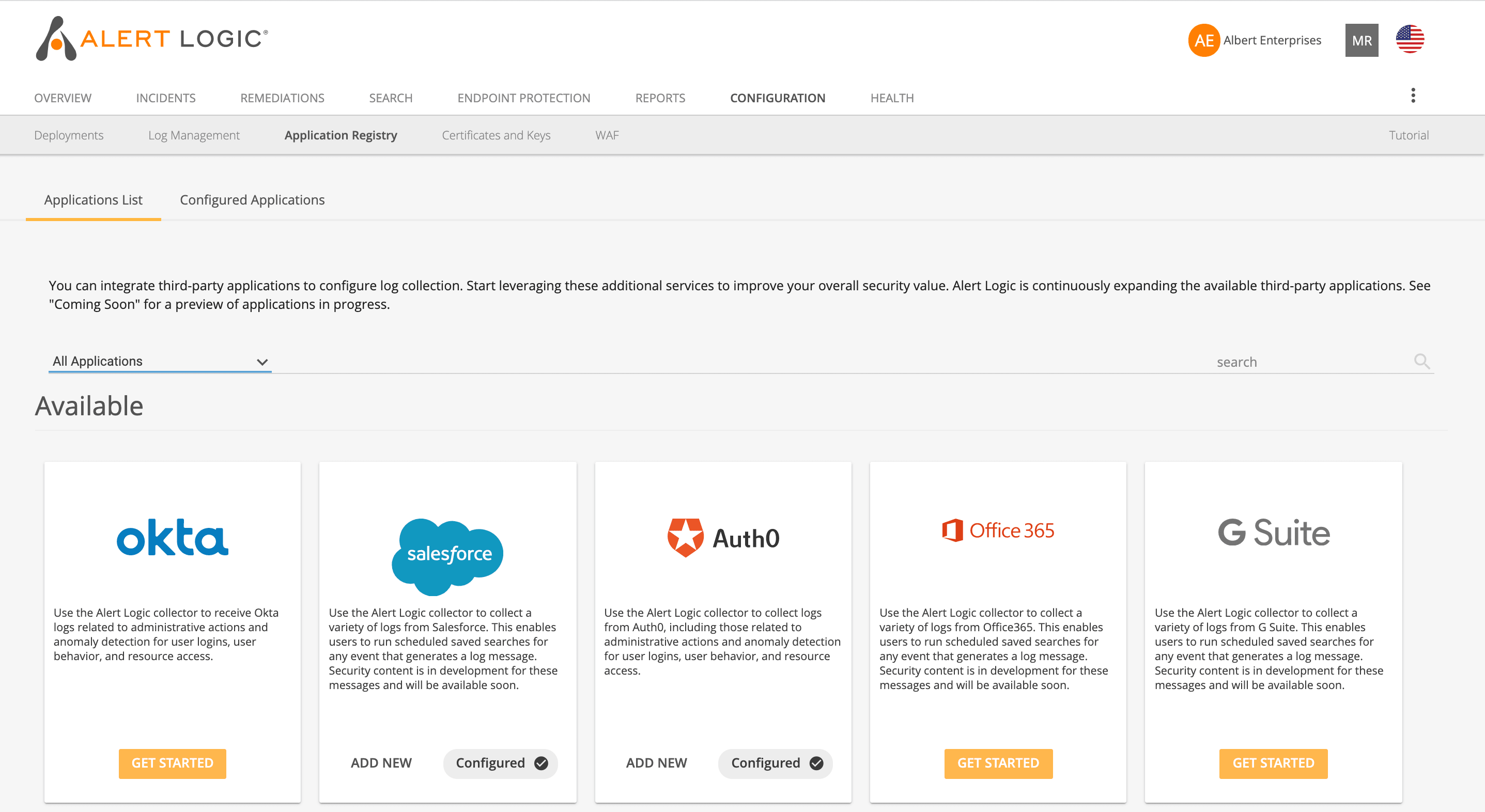Click GET STARTED on the Okta card
The height and width of the screenshot is (812, 1485).
[x=172, y=763]
